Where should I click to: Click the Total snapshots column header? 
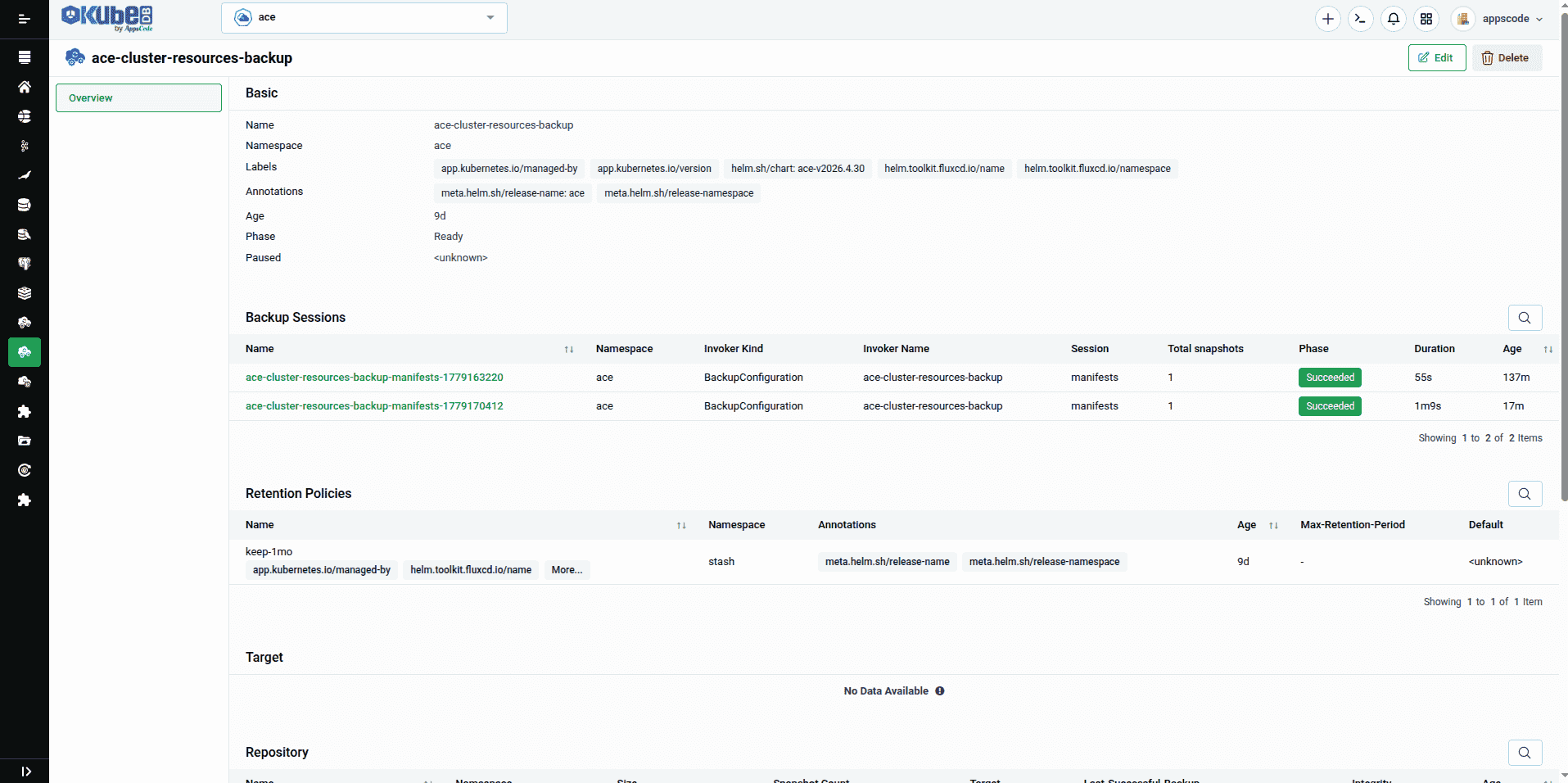click(x=1205, y=349)
